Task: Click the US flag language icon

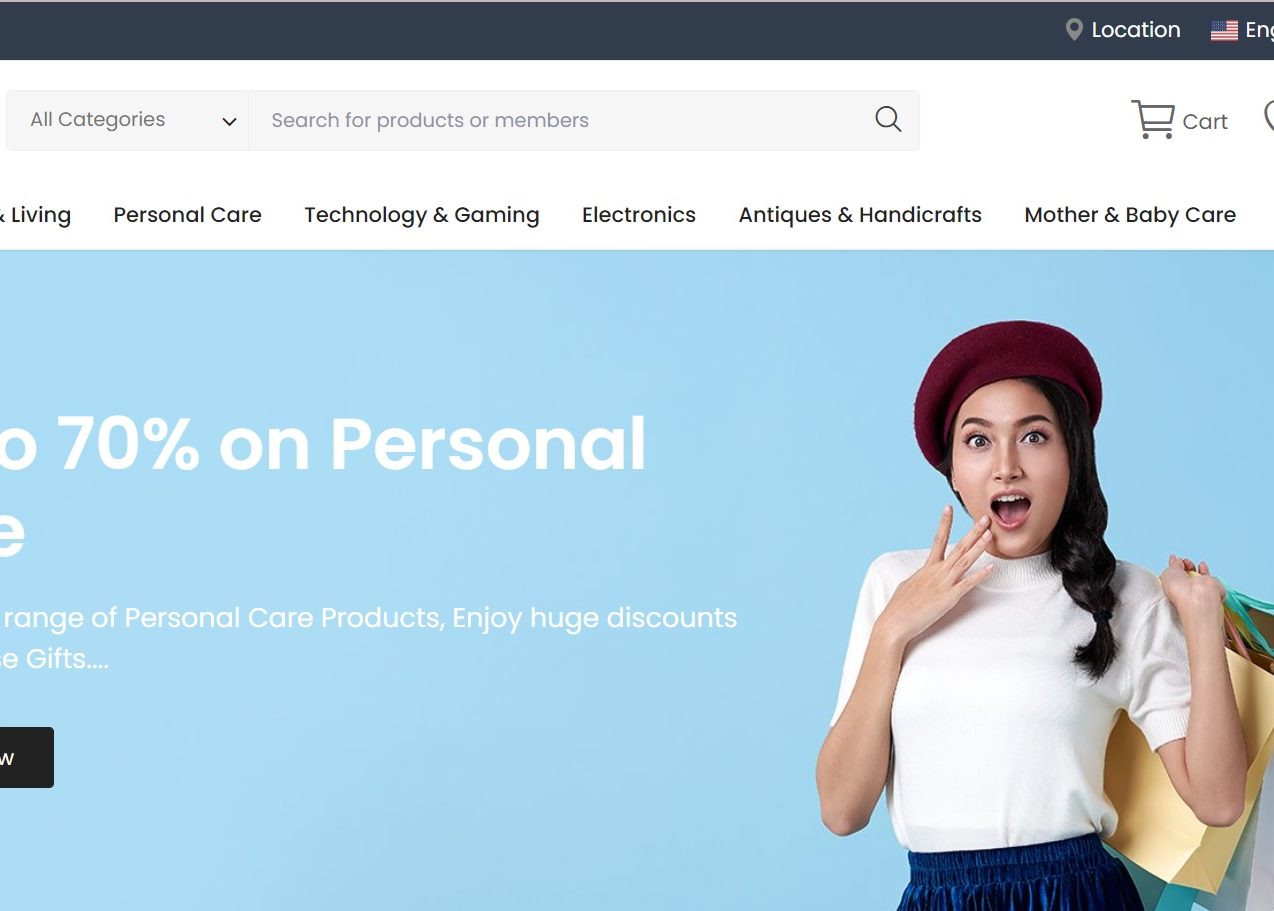Action: (x=1224, y=31)
